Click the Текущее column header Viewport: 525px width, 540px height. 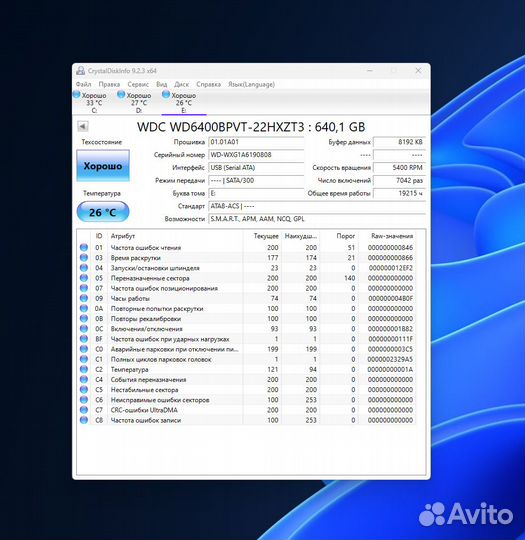pyautogui.click(x=266, y=236)
